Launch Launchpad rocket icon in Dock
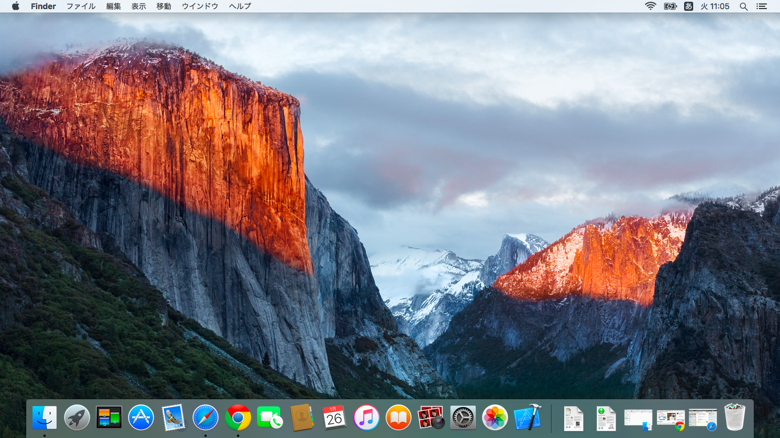Viewport: 780px width, 438px height. coord(77,417)
